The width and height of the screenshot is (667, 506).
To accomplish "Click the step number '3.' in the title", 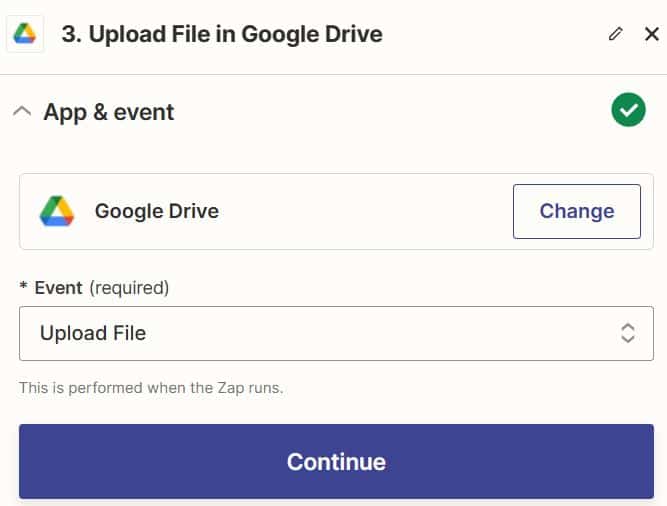I will (x=71, y=34).
